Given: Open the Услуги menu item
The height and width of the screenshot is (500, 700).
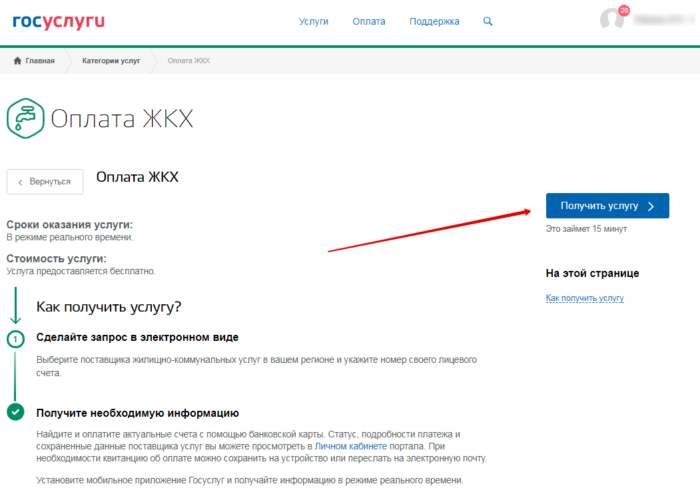Looking at the screenshot, I should tap(313, 21).
